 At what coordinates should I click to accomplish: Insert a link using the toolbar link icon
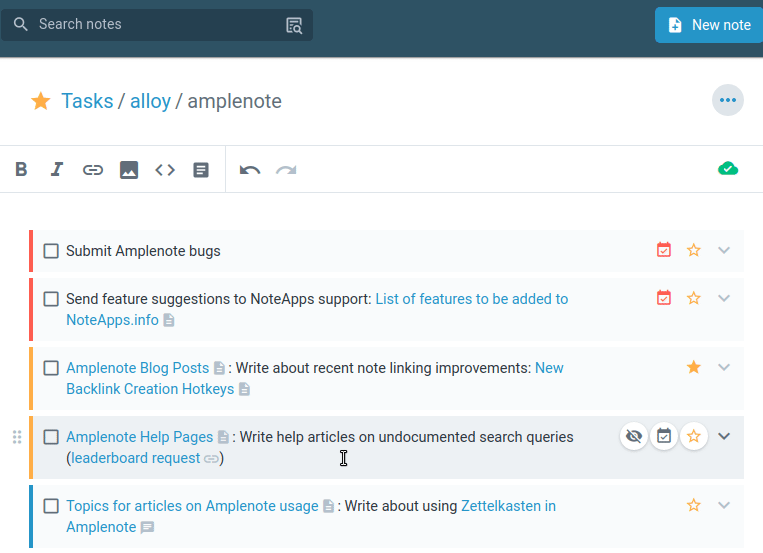[92, 169]
